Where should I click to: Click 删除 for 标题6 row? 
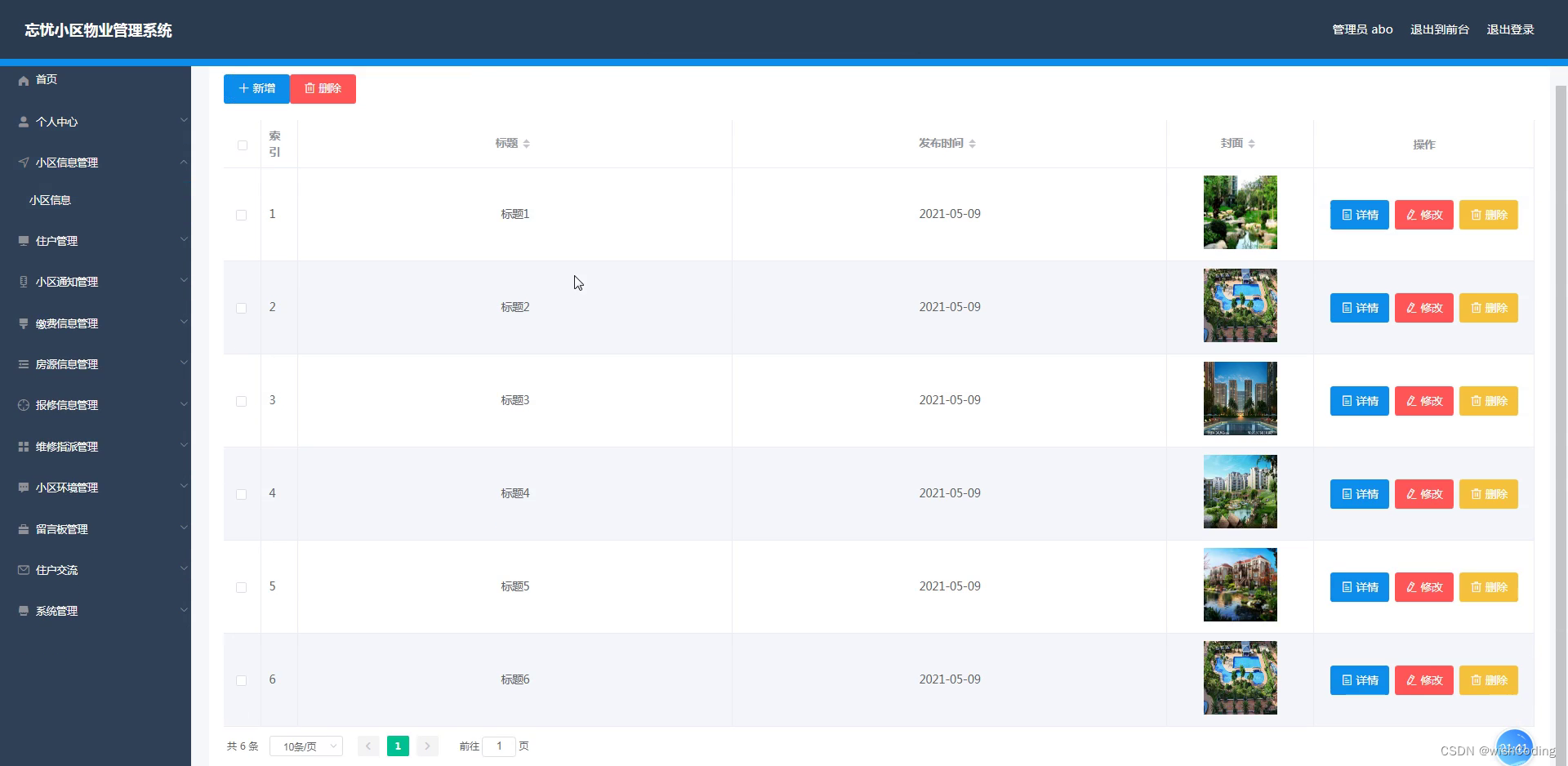1488,680
